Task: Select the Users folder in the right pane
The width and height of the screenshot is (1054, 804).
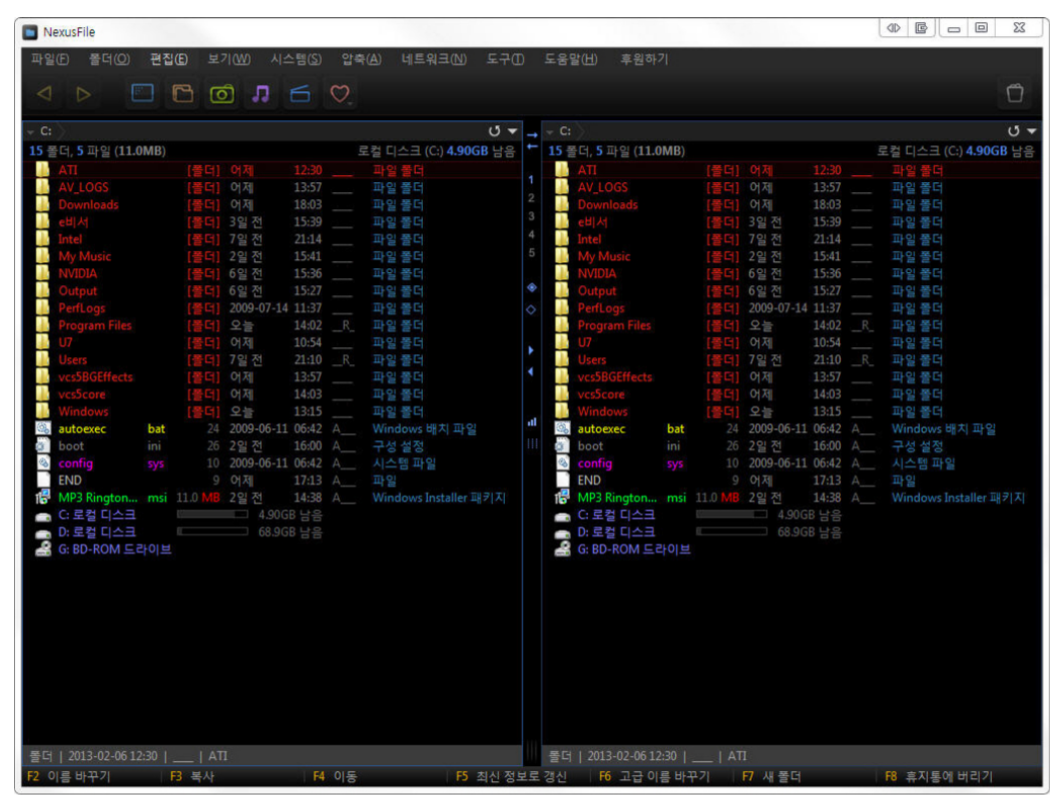Action: point(792,360)
